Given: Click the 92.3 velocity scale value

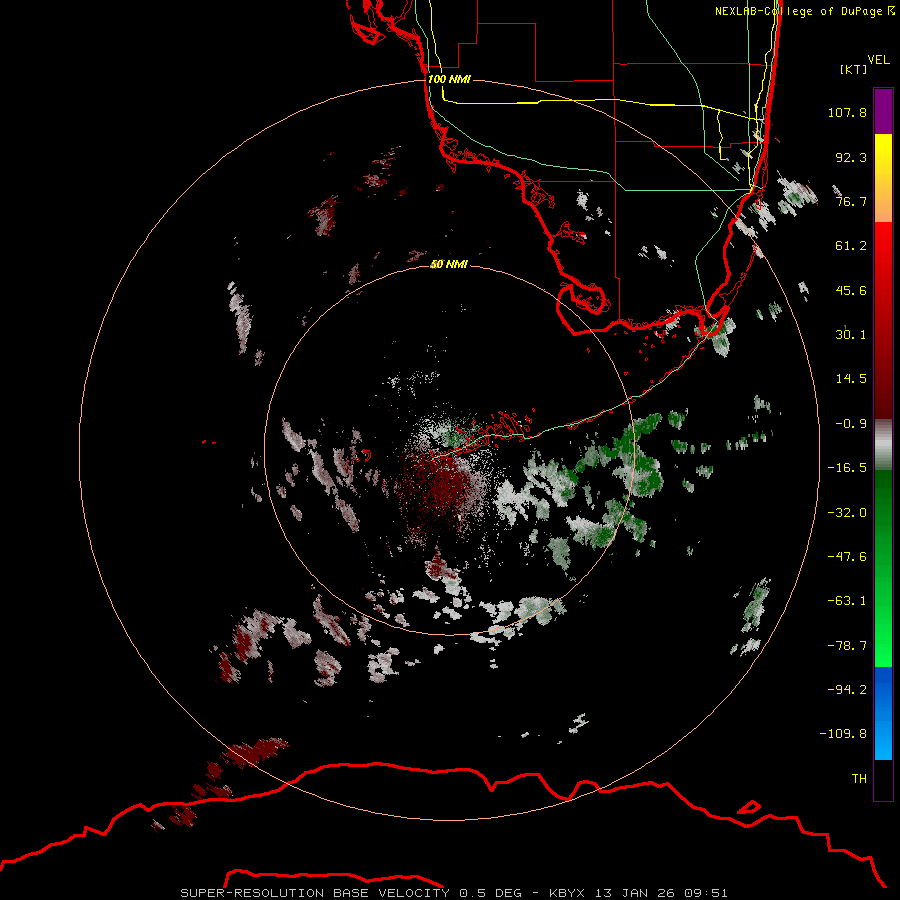Looking at the screenshot, I should pos(851,157).
